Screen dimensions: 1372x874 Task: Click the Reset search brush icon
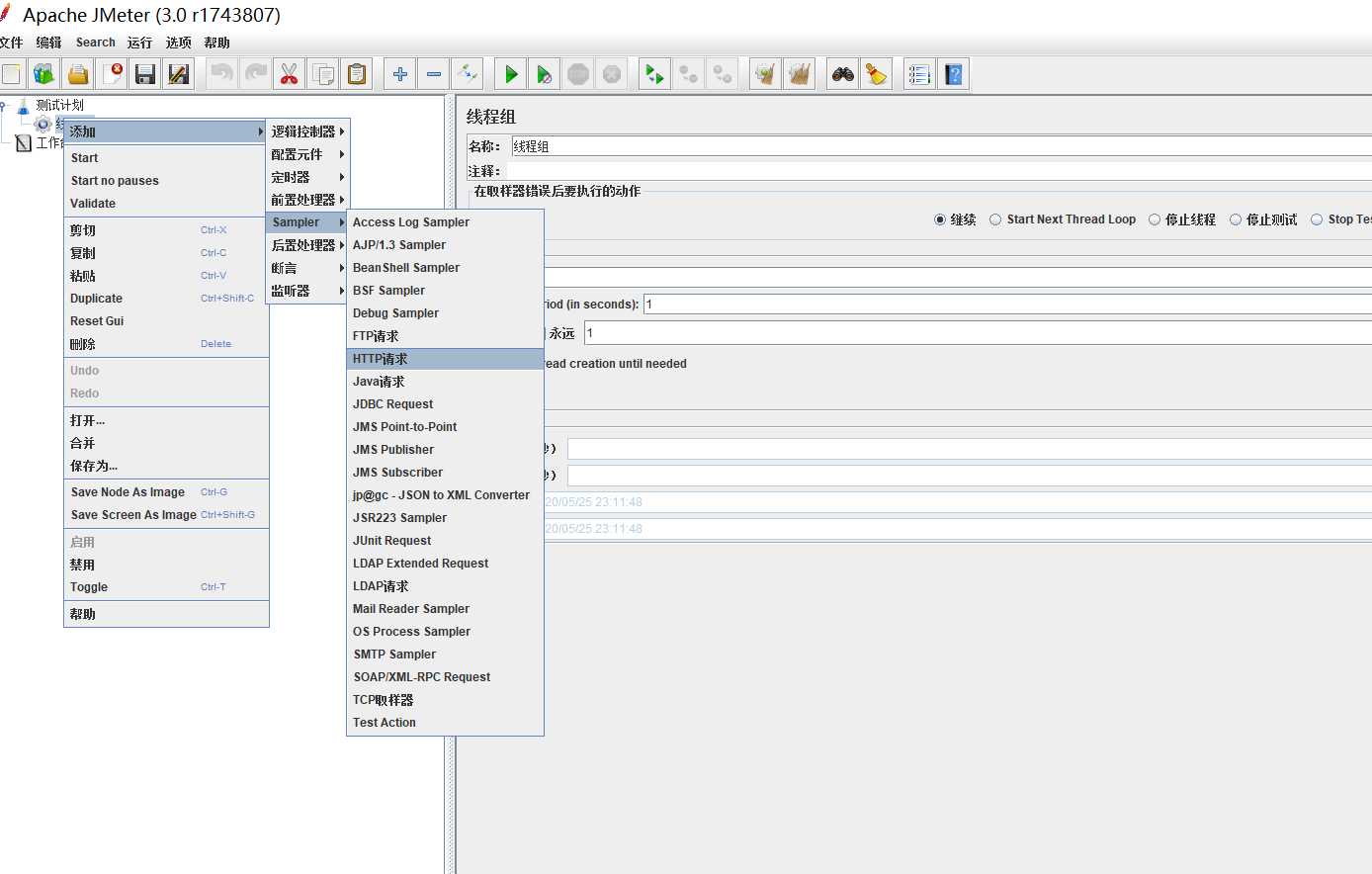click(877, 74)
